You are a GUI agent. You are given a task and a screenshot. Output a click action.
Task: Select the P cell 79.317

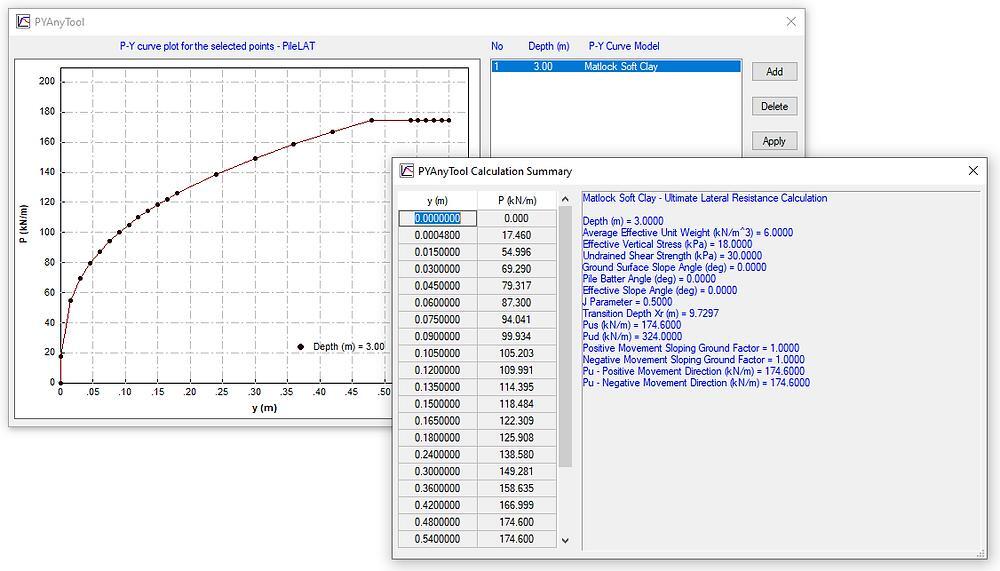[517, 286]
